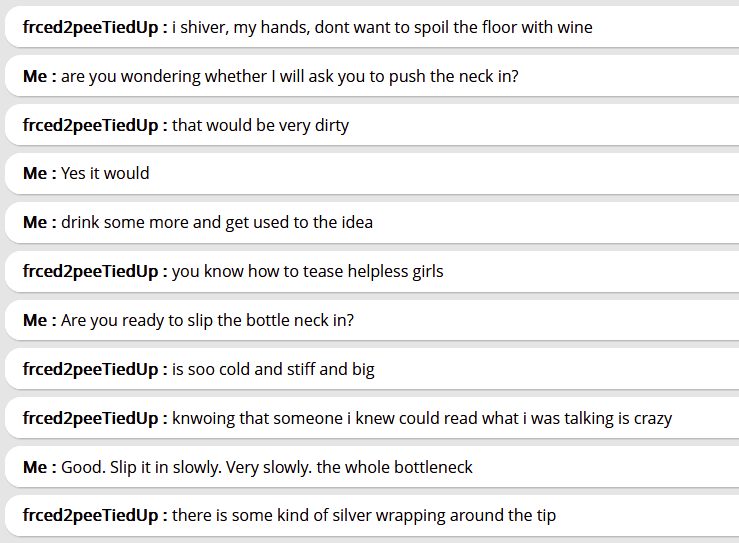Click the message mentioning spilling wine on floor

pyautogui.click(x=382, y=27)
